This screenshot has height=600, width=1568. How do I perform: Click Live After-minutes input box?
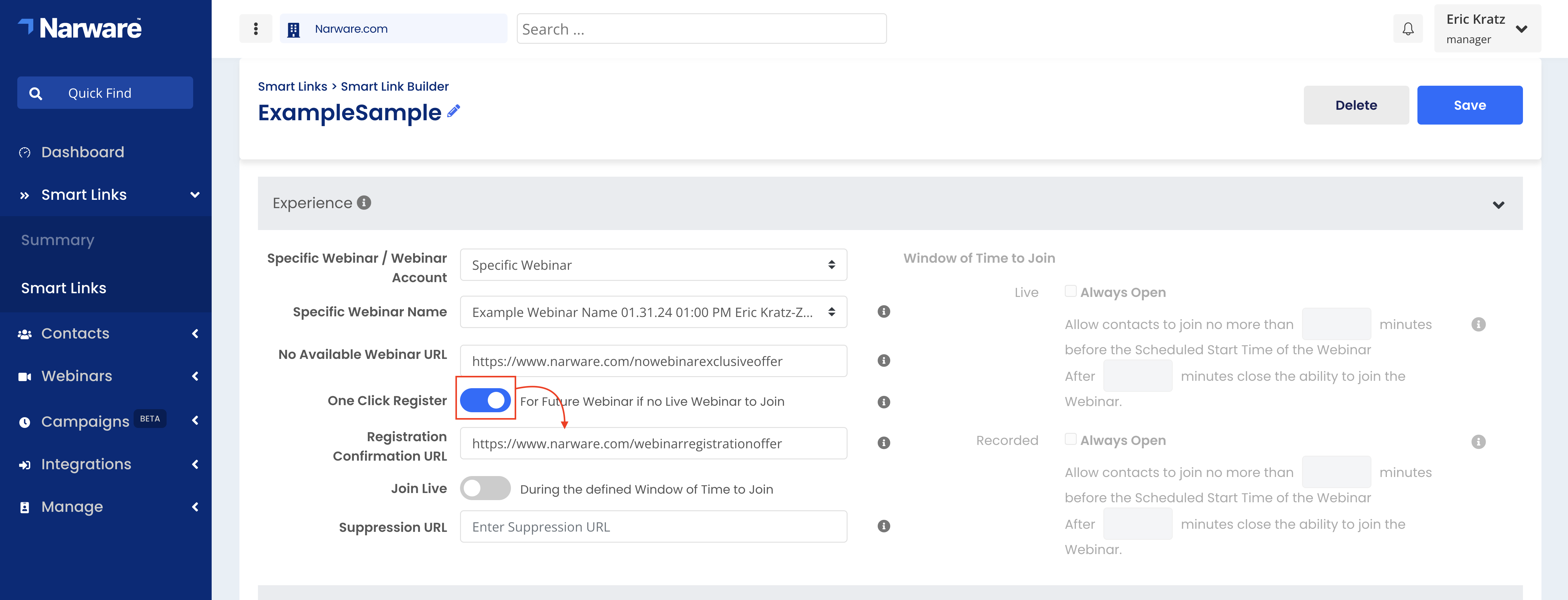pyautogui.click(x=1138, y=376)
